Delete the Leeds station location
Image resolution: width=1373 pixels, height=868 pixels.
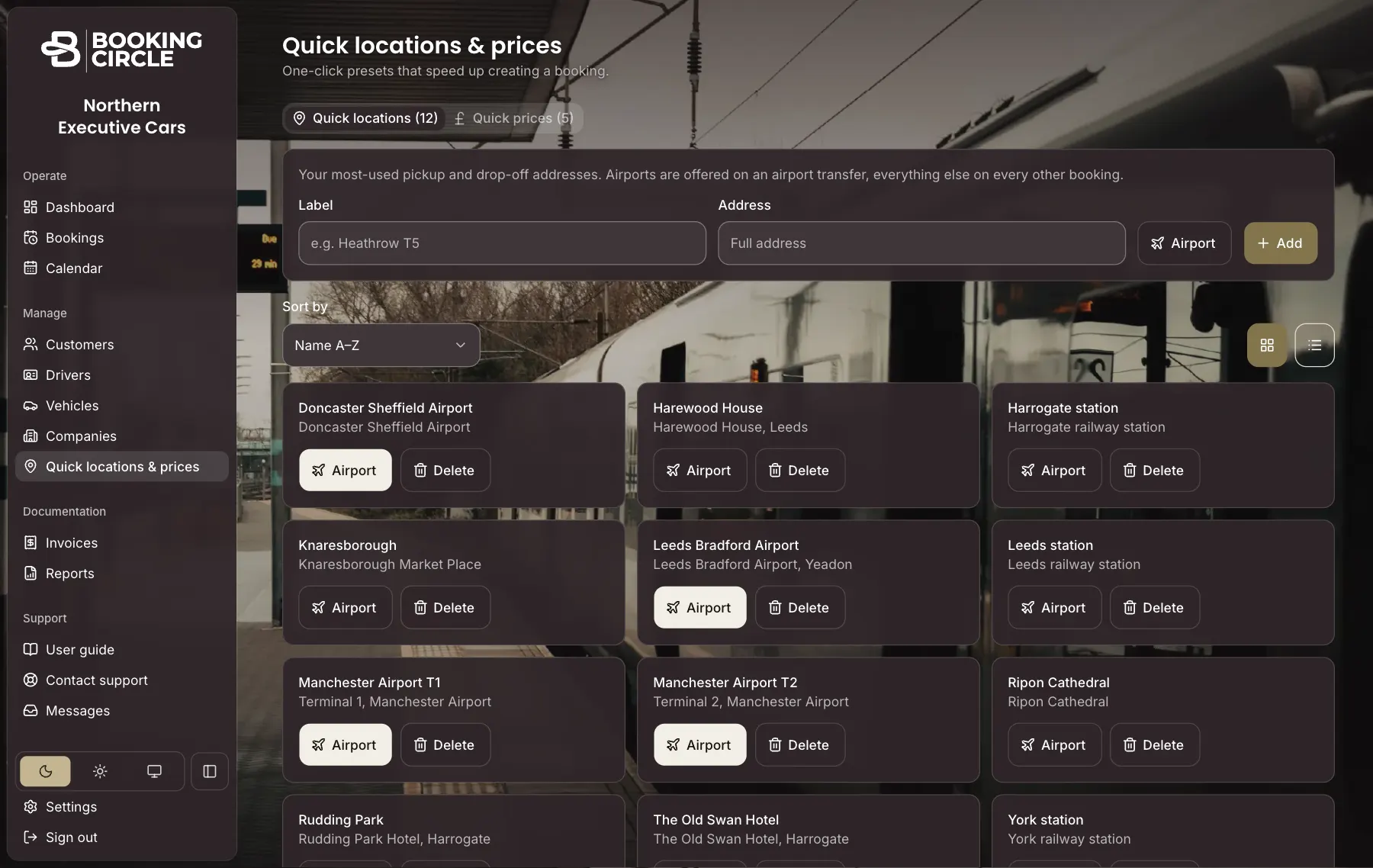1155,607
